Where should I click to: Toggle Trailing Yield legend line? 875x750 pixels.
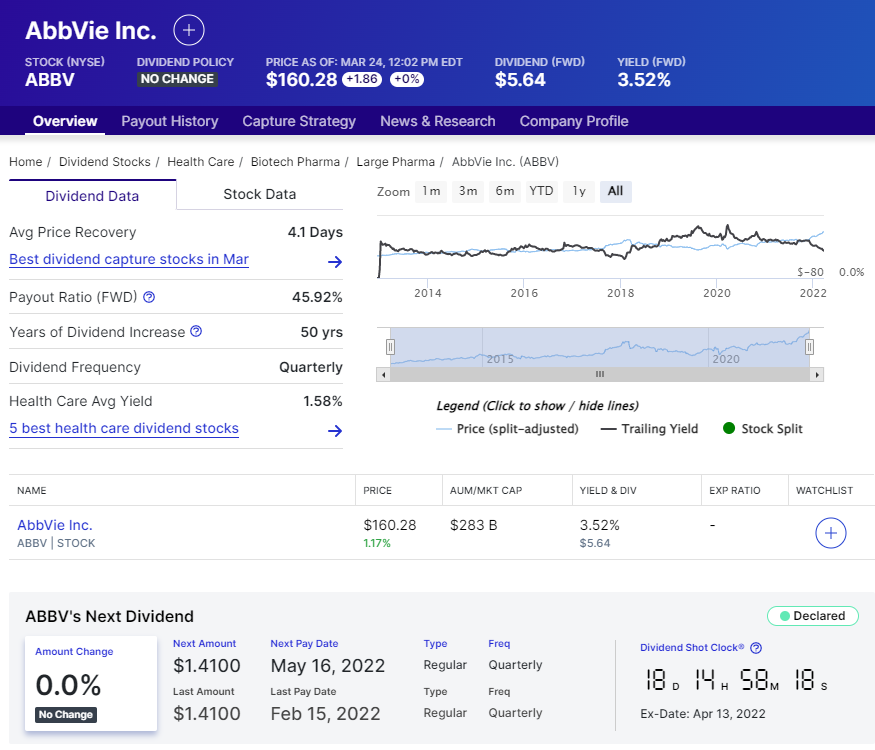pos(649,429)
